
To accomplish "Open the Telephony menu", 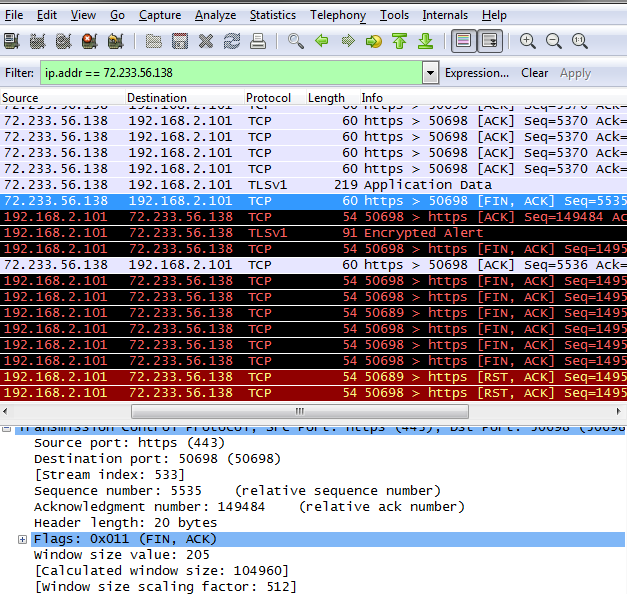I will (338, 15).
